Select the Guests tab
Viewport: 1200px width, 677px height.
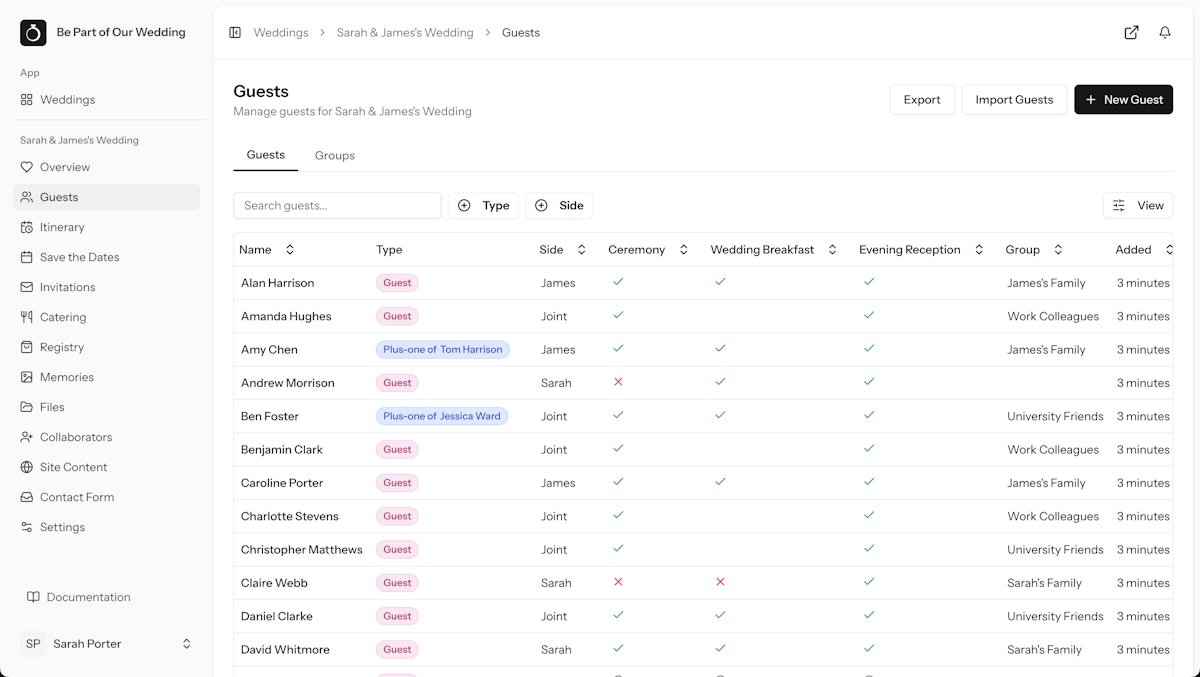[x=266, y=155]
